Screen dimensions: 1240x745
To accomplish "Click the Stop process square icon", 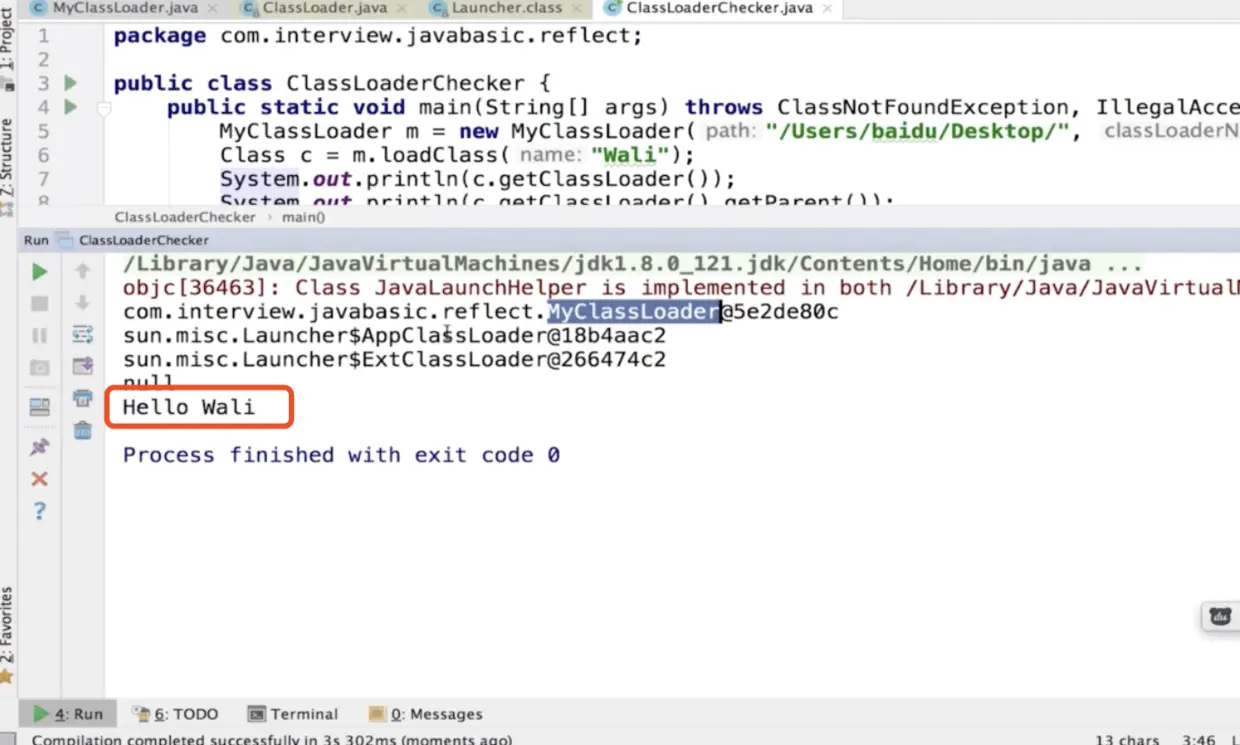I will click(39, 303).
